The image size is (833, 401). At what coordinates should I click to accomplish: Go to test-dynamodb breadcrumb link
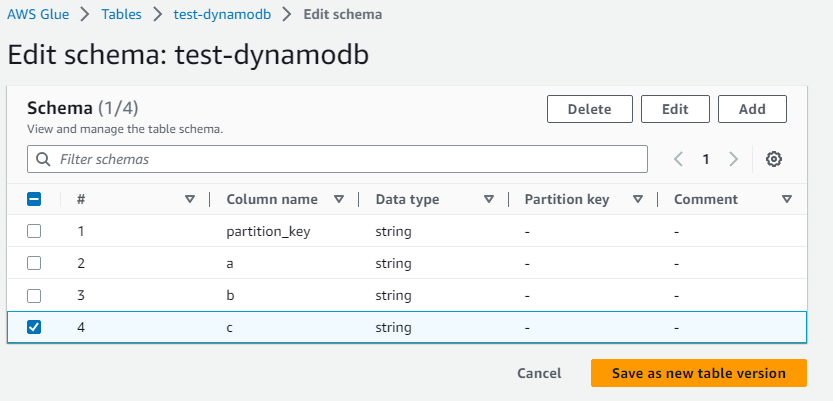218,15
